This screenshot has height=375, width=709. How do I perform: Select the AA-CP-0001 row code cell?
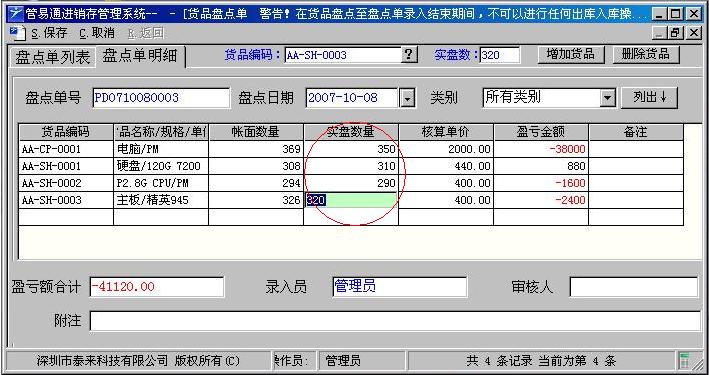(66, 149)
